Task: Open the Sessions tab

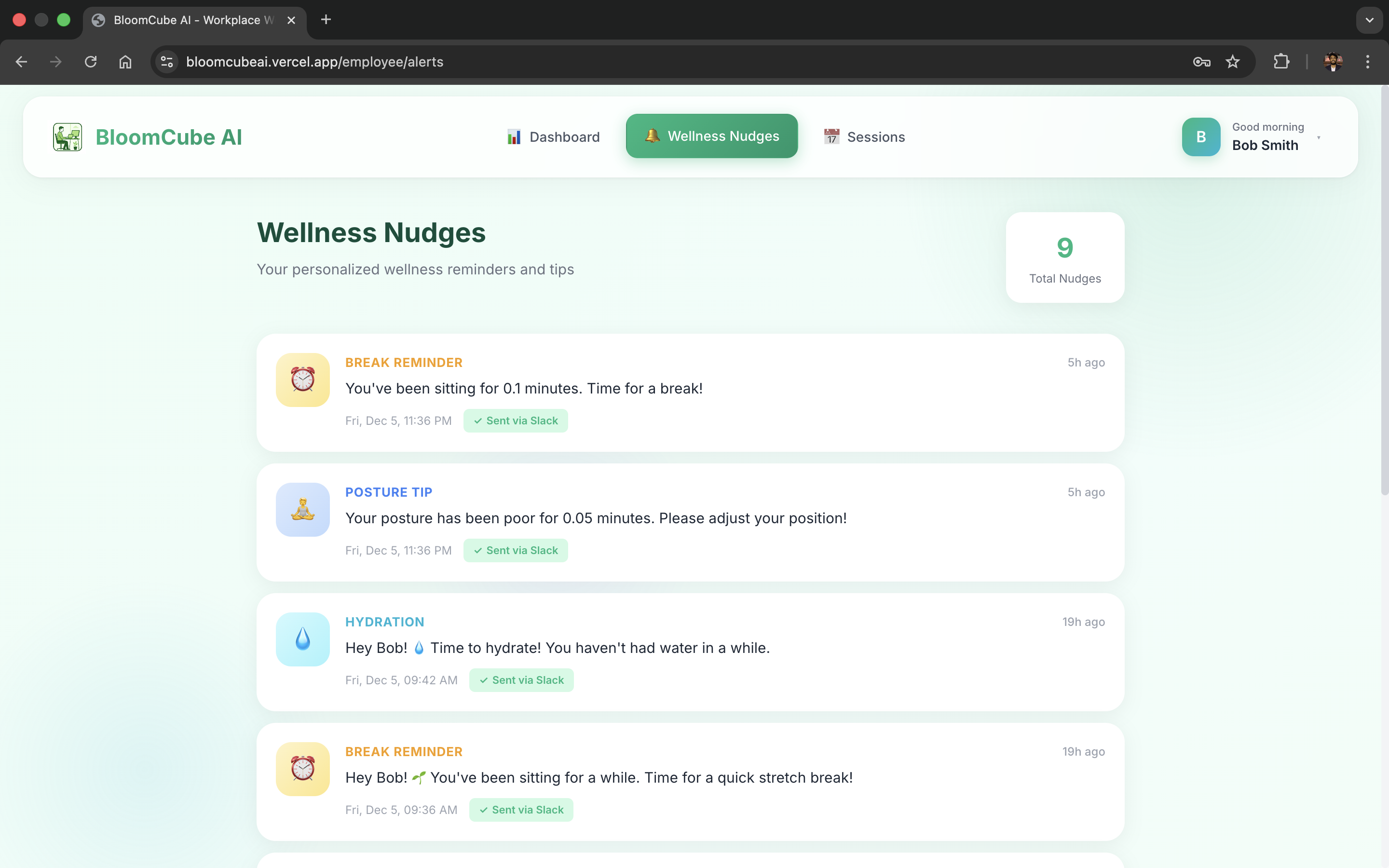Action: (x=864, y=137)
